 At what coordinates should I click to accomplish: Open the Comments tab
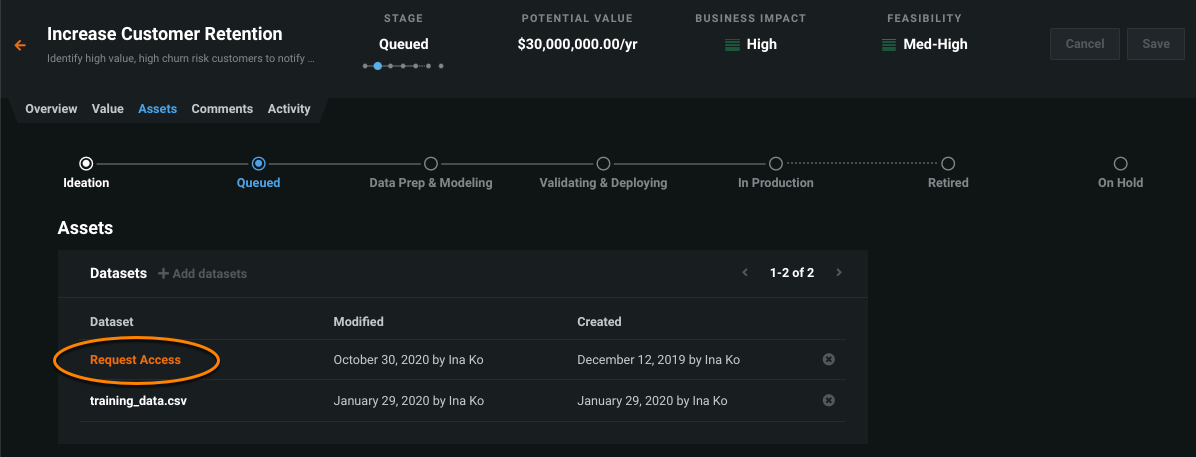[222, 109]
